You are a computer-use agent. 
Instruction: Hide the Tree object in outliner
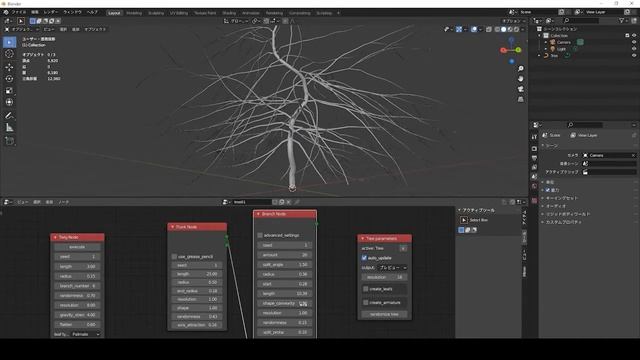coord(634,56)
